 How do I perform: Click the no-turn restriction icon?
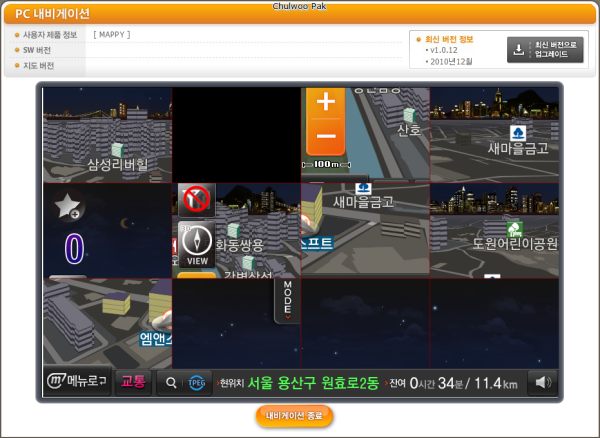(x=197, y=201)
